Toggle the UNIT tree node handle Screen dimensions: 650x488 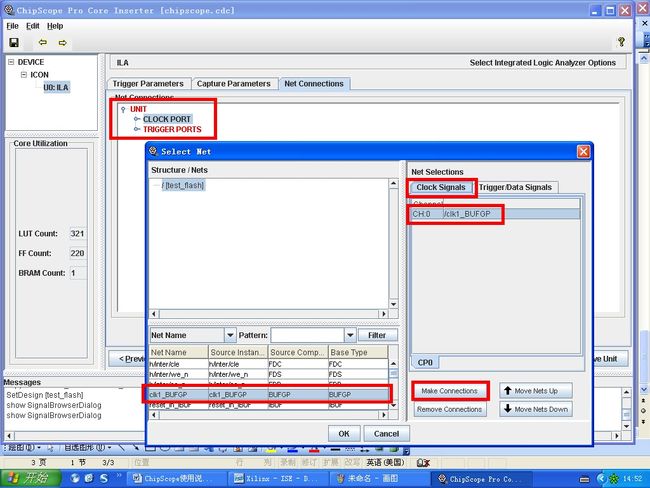point(123,109)
